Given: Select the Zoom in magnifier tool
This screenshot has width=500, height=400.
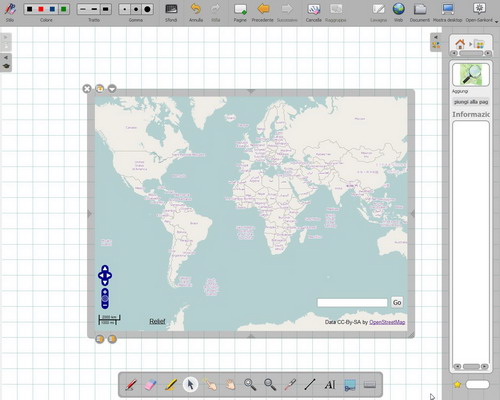Looking at the screenshot, I should 250,385.
